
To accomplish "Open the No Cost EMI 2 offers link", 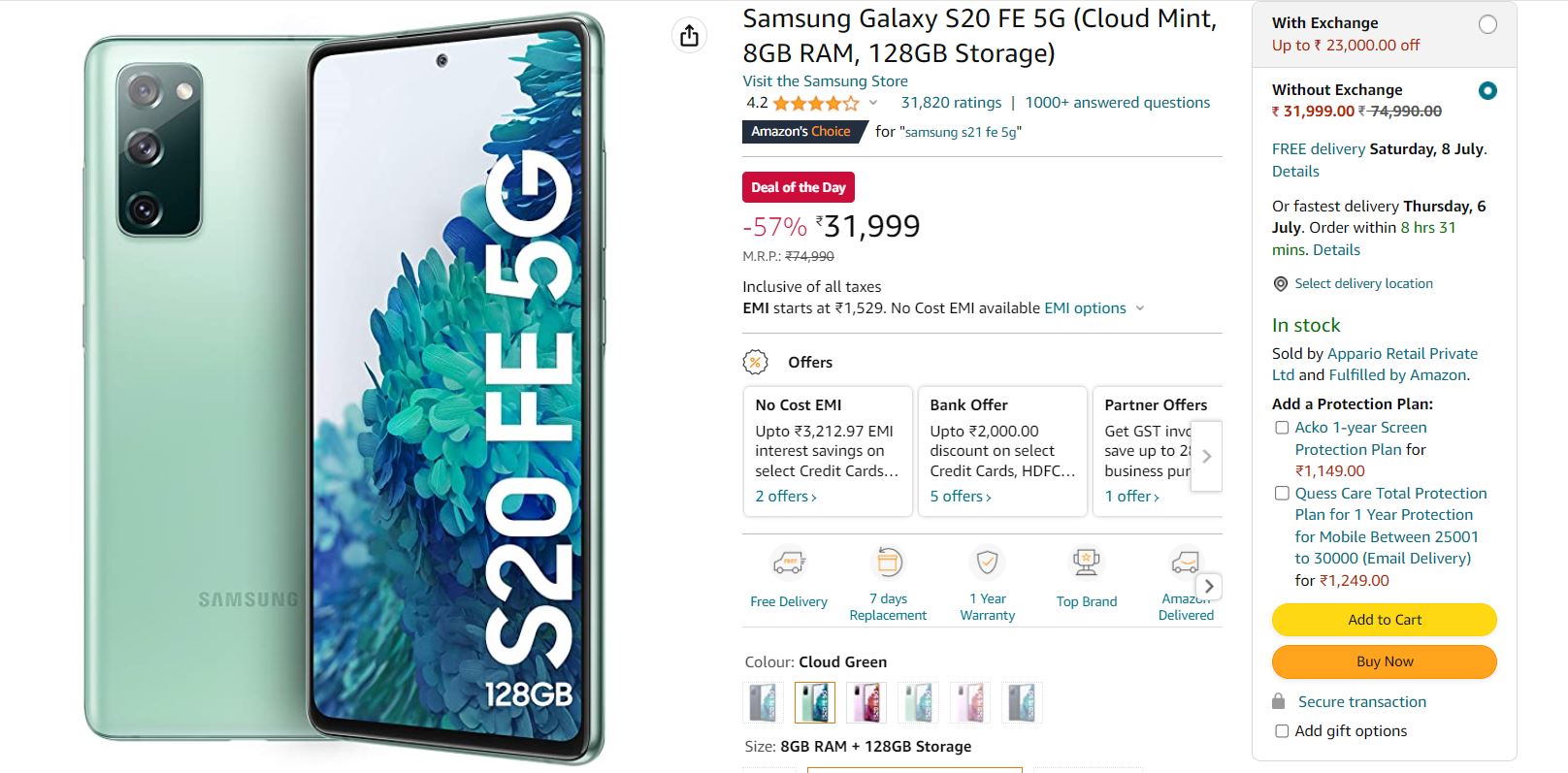I will tap(786, 497).
